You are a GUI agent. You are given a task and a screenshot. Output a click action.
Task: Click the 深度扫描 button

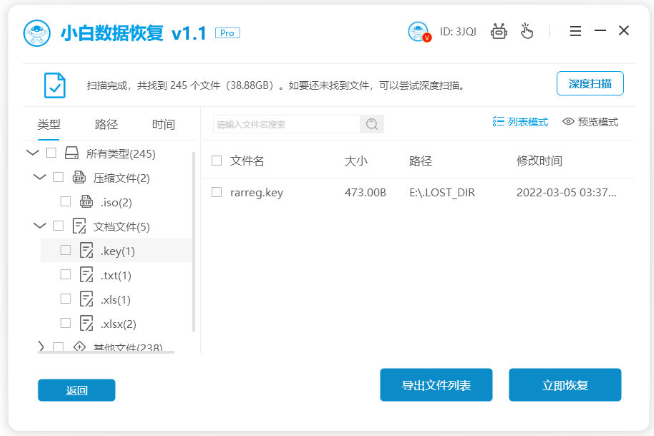pos(590,83)
